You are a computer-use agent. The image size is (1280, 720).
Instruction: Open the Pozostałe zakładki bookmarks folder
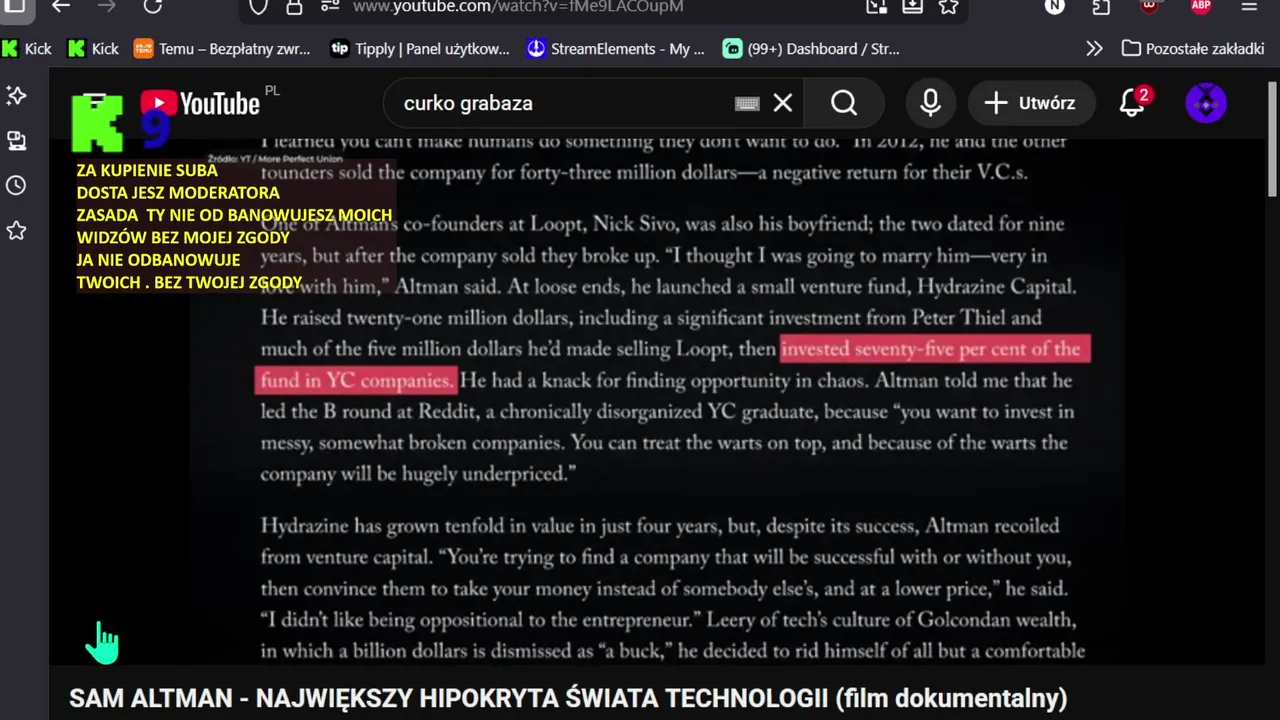click(1193, 48)
